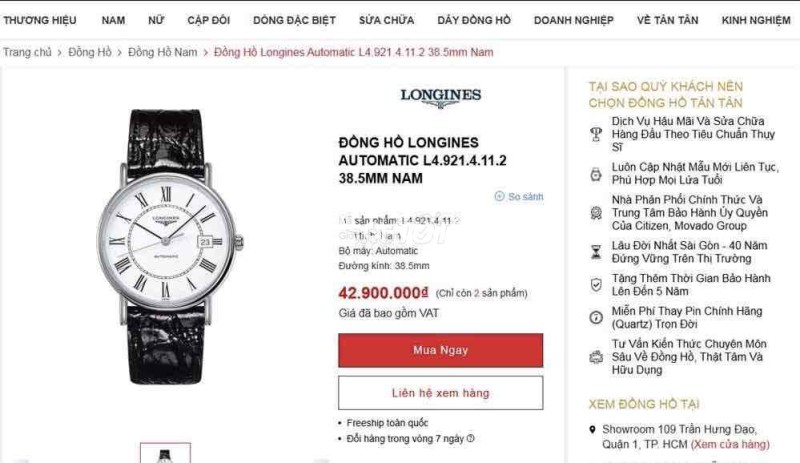800x463 pixels.
Task: Open the DÒNG ĐẶC BIỆT menu
Action: point(294,20)
